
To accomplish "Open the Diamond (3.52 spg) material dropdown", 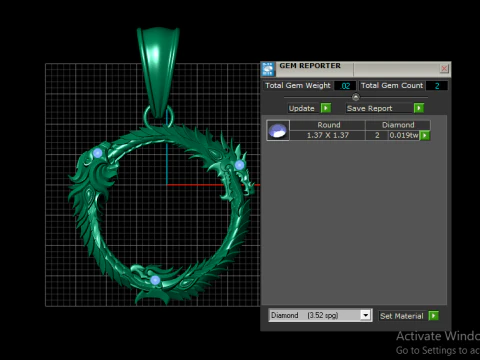I will pyautogui.click(x=365, y=315).
